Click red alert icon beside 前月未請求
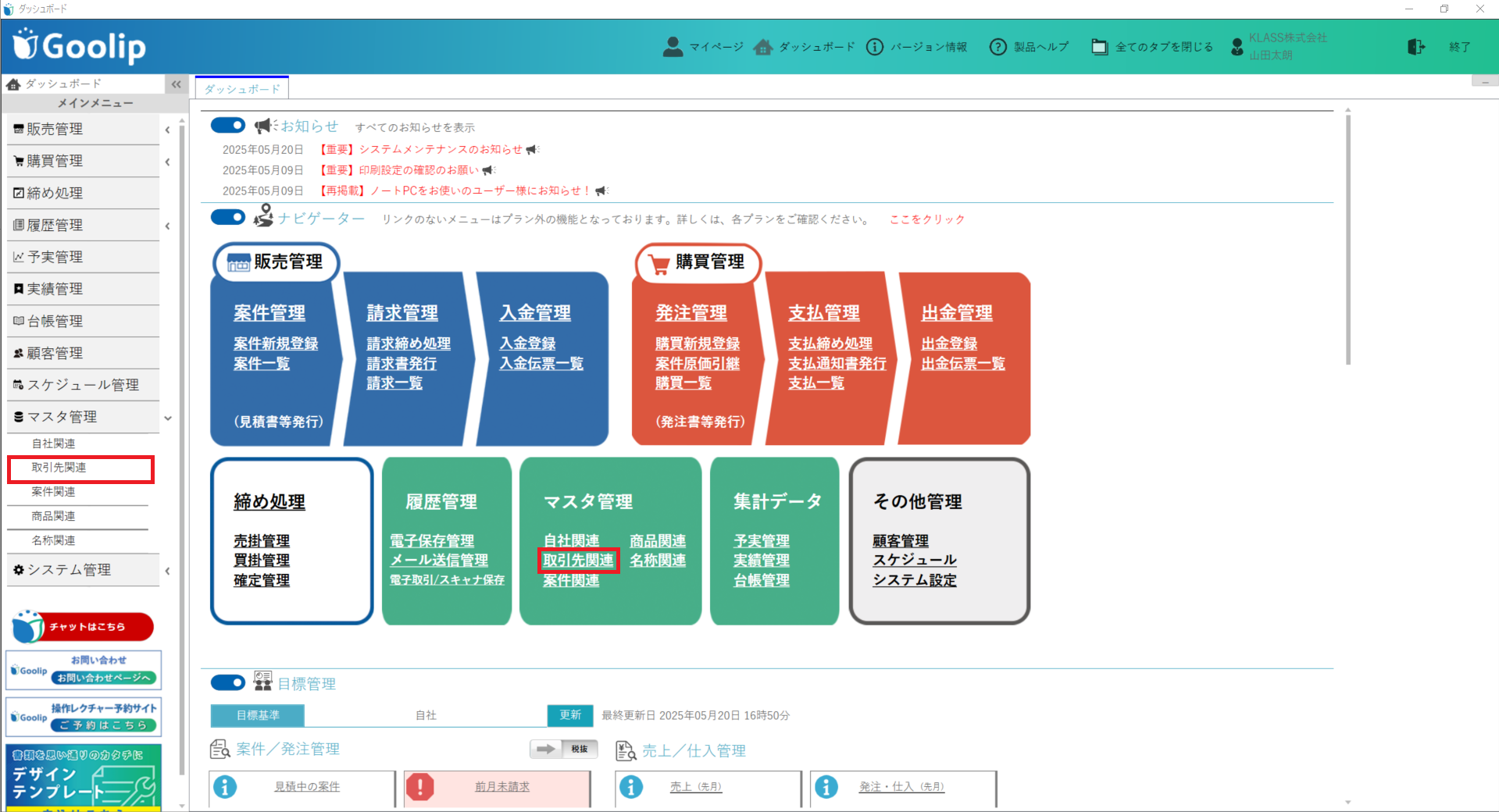The height and width of the screenshot is (812, 1499). 420,787
